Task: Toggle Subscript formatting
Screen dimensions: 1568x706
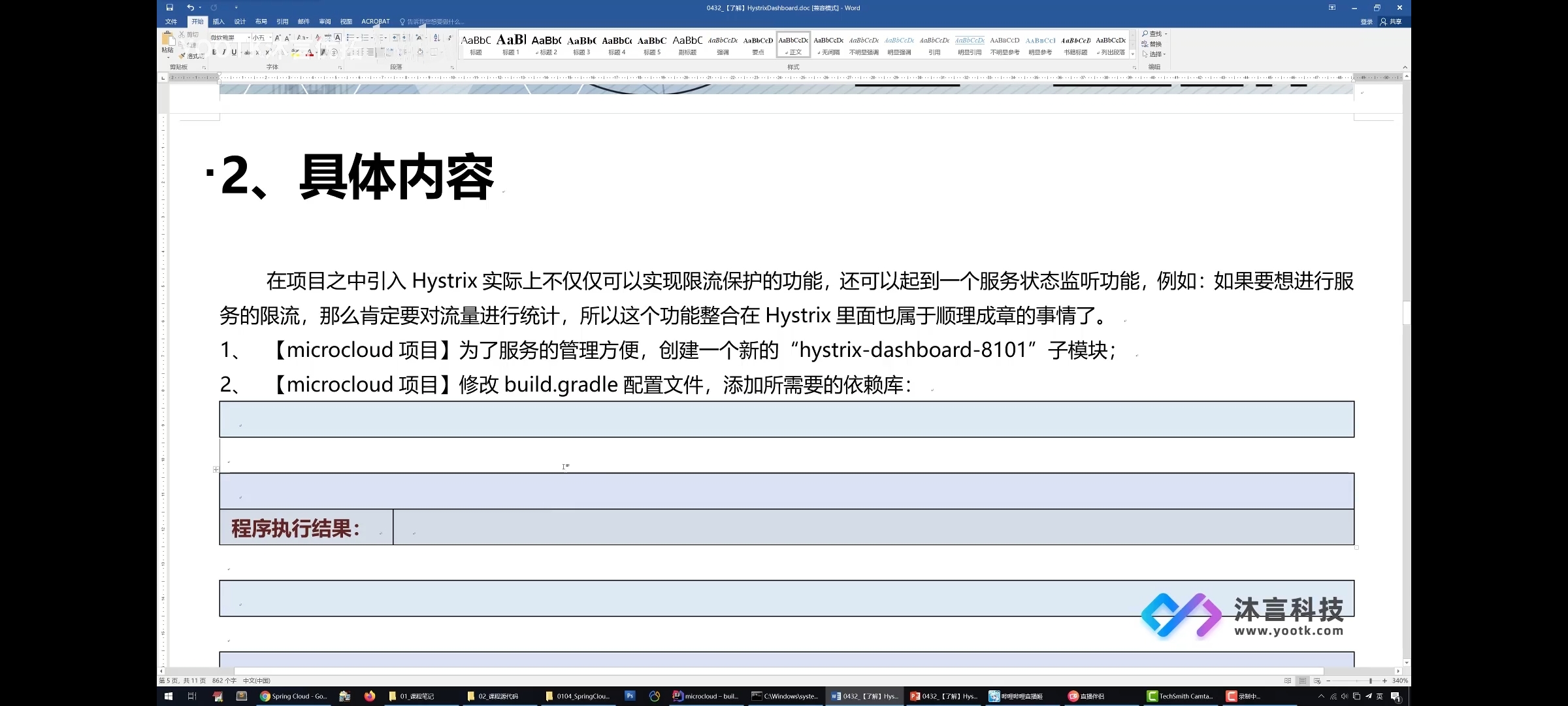Action: pos(257,52)
